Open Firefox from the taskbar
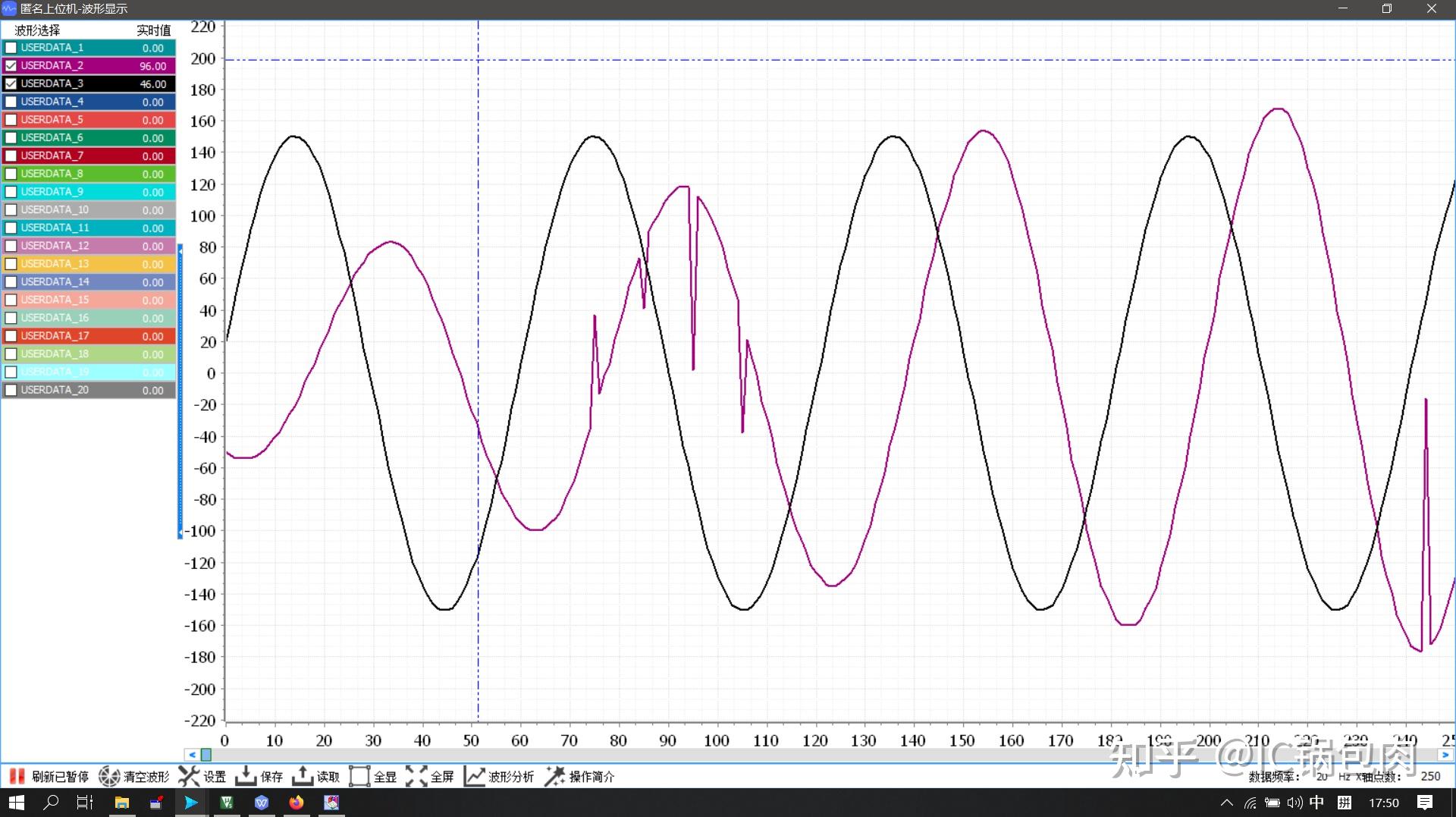The height and width of the screenshot is (817, 1456). (297, 803)
